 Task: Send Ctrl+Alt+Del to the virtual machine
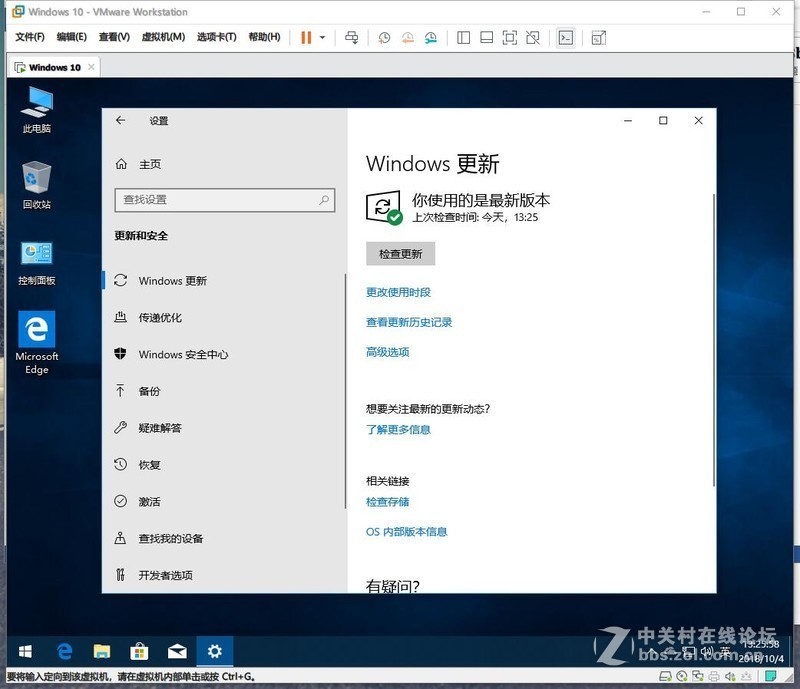tap(352, 37)
